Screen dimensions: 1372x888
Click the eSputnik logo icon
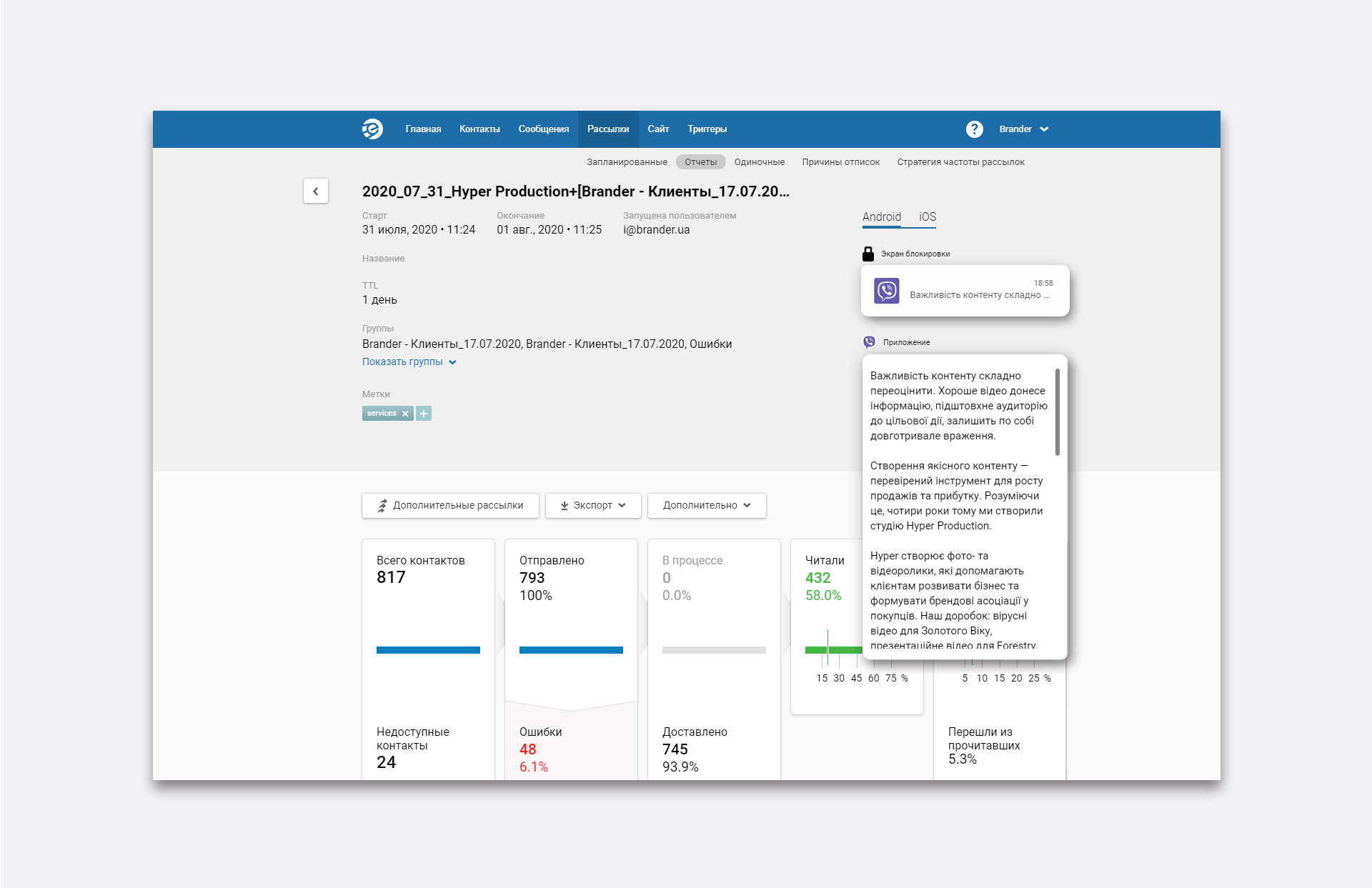(x=372, y=129)
